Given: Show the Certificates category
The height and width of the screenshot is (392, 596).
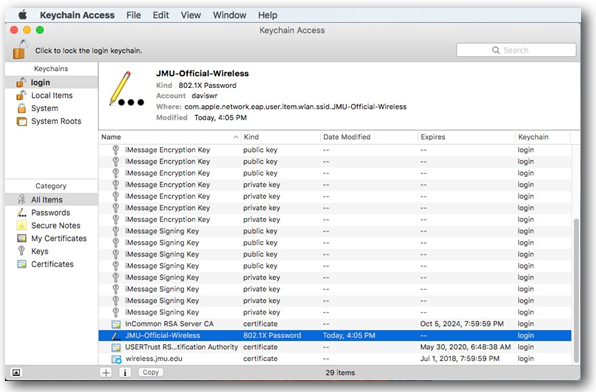Looking at the screenshot, I should click(51, 264).
